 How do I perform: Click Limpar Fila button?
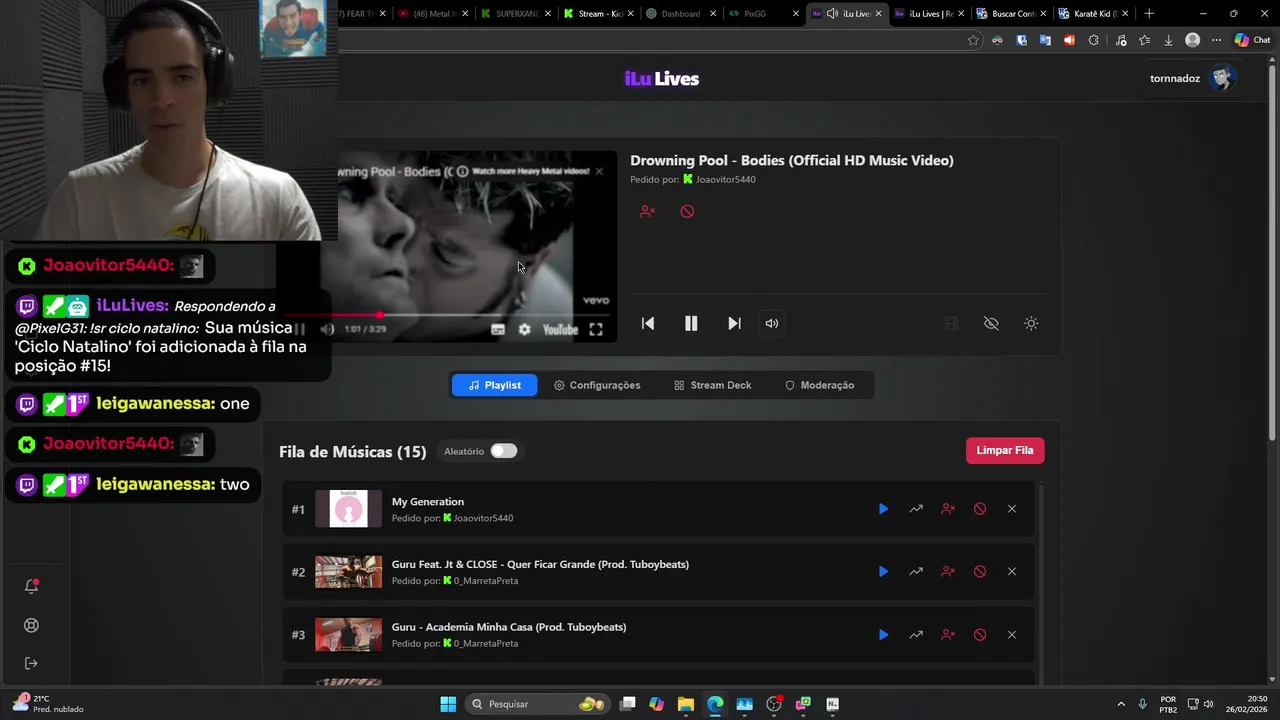(1005, 450)
